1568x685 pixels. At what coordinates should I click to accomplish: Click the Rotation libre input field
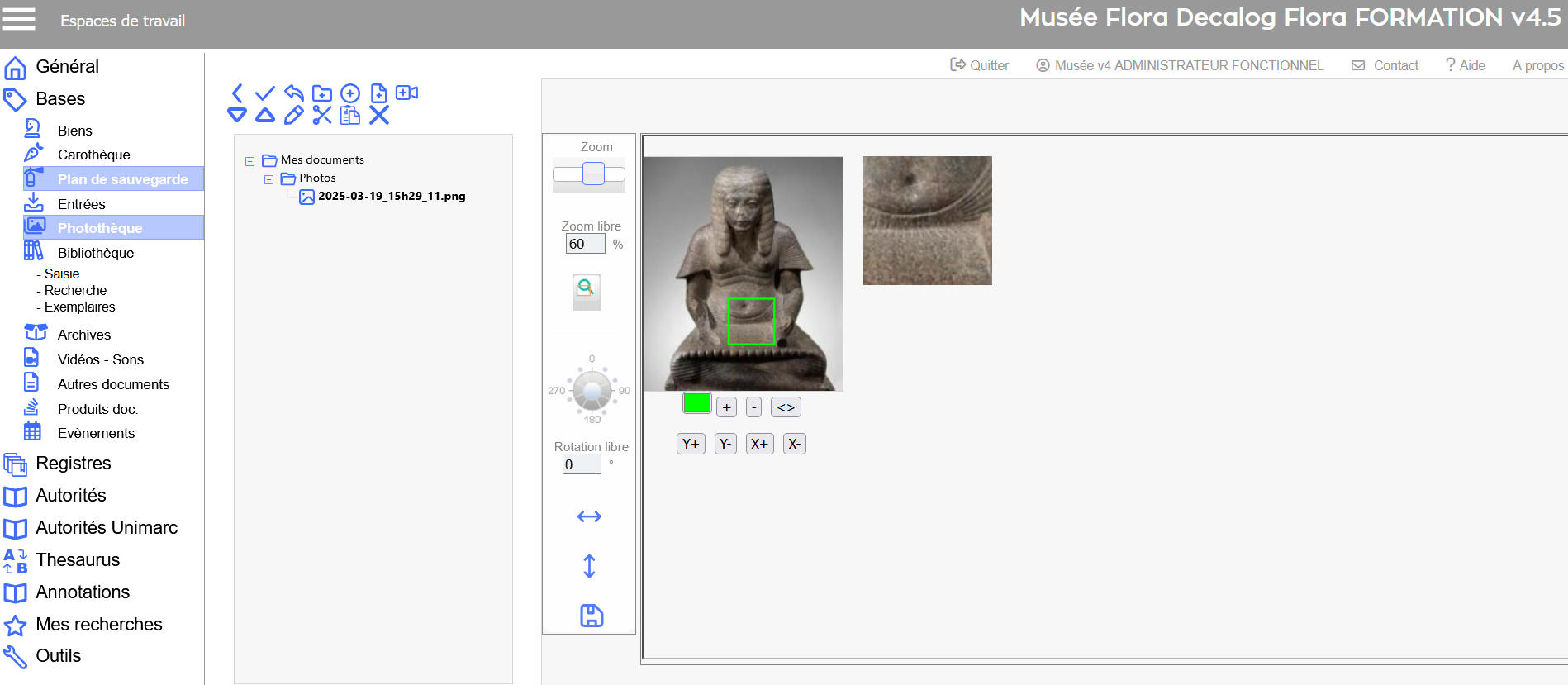click(x=582, y=464)
